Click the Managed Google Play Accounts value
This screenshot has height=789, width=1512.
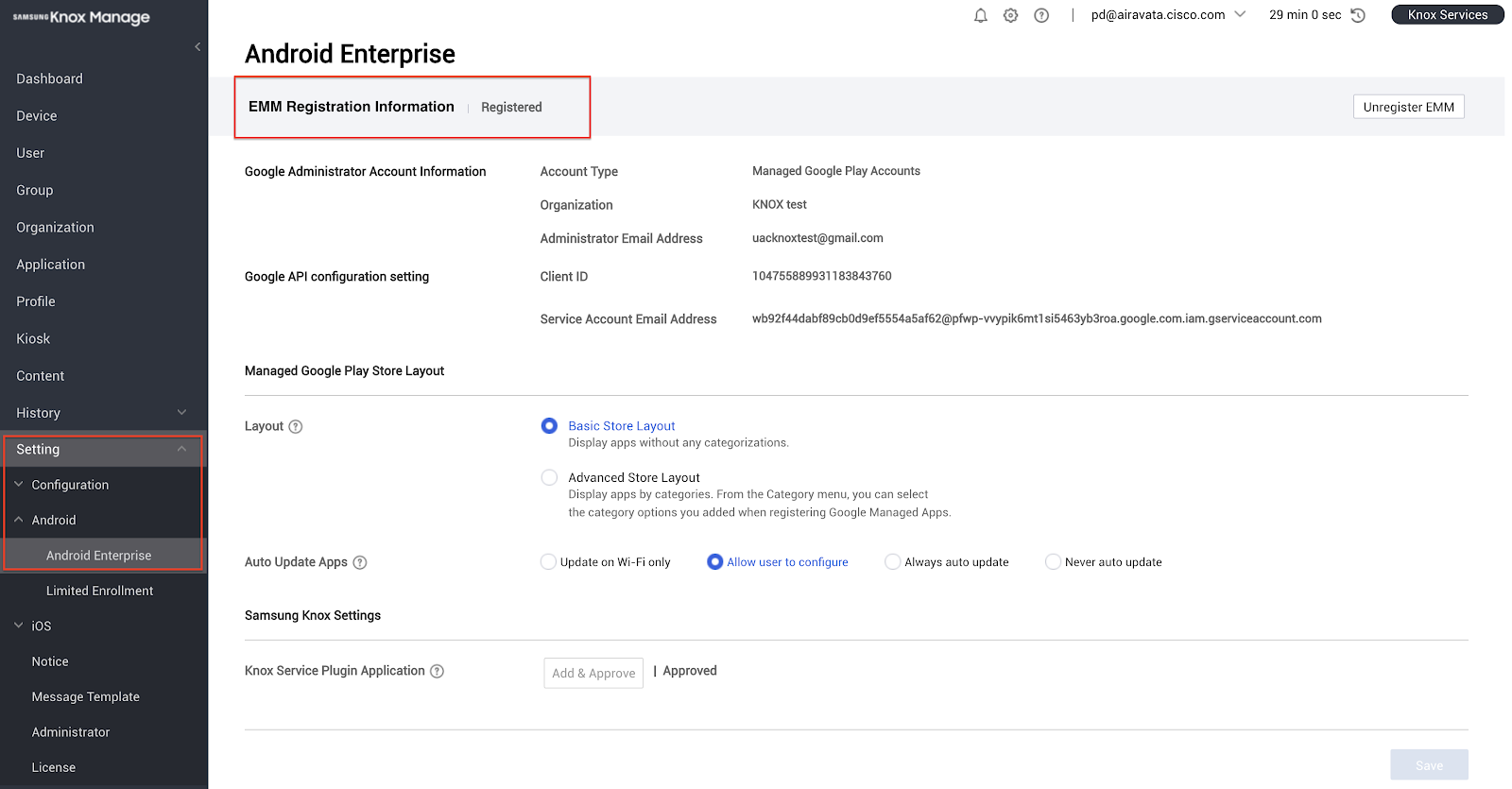pos(835,171)
